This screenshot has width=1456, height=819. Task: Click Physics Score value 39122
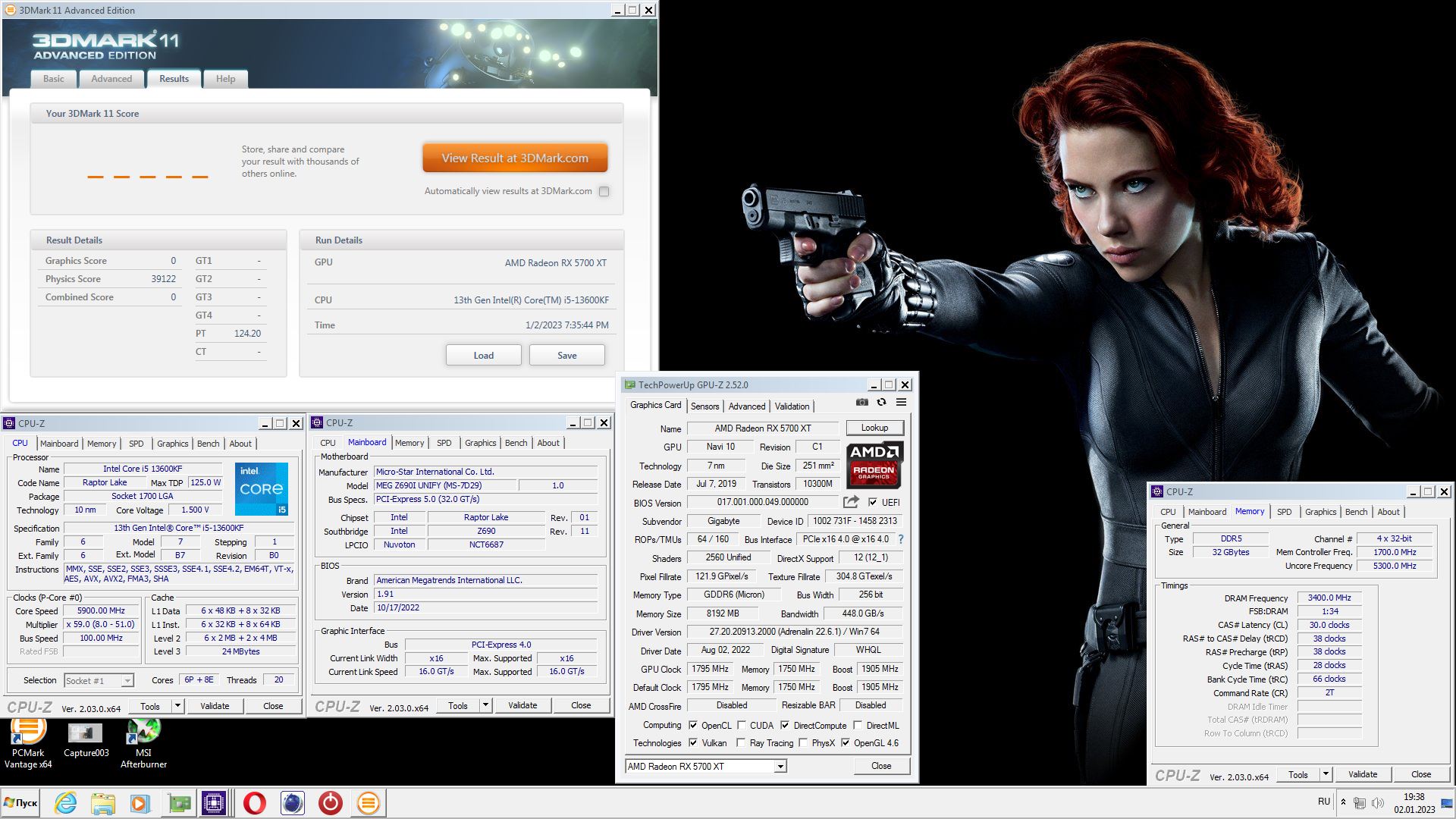tap(163, 279)
